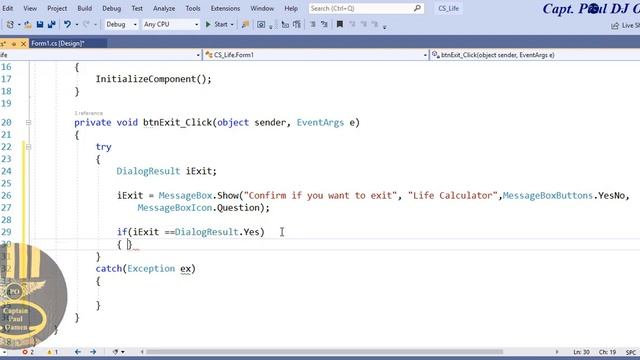640x360 pixels.
Task: Click the decrease indent icon
Action: click(x=313, y=24)
